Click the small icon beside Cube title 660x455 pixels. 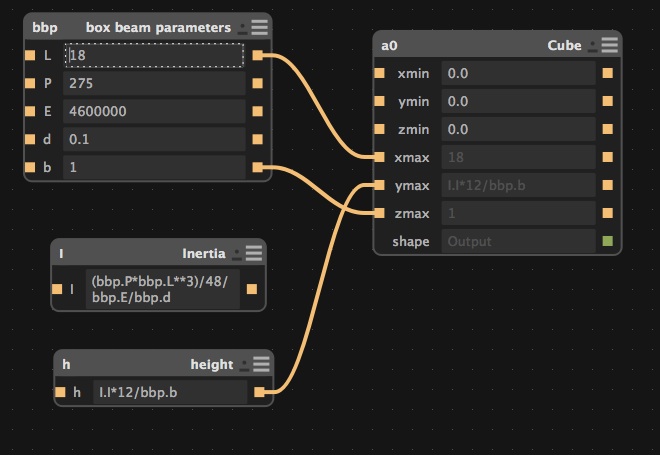click(593, 46)
